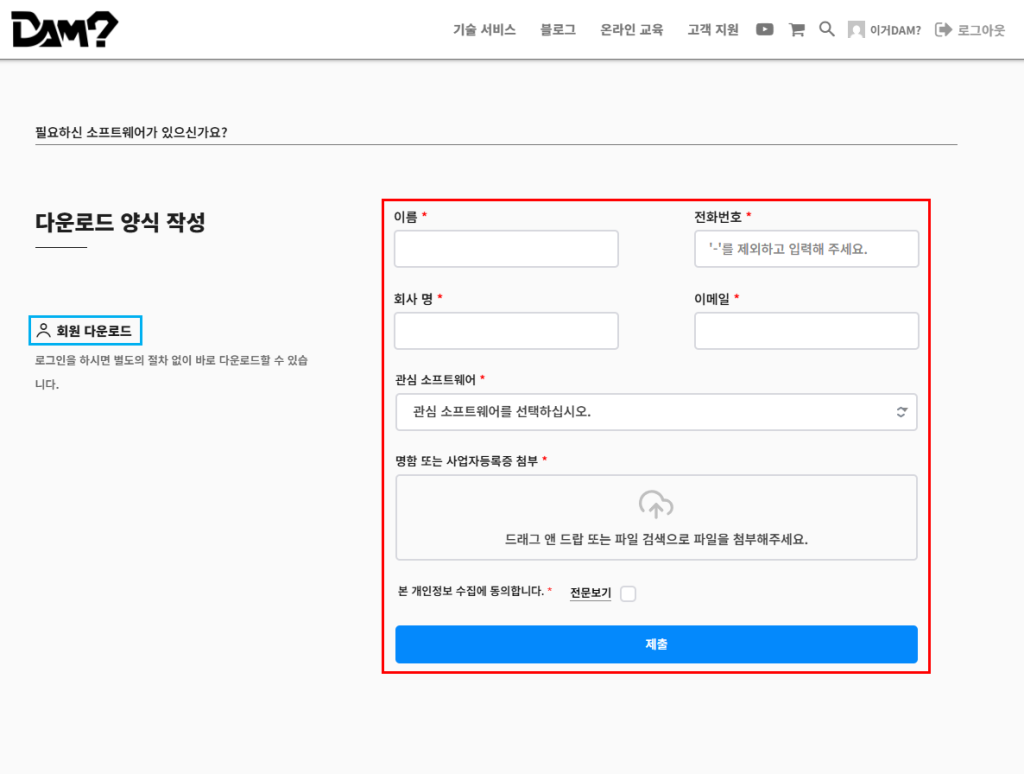Click the search magnifier icon

[826, 29]
